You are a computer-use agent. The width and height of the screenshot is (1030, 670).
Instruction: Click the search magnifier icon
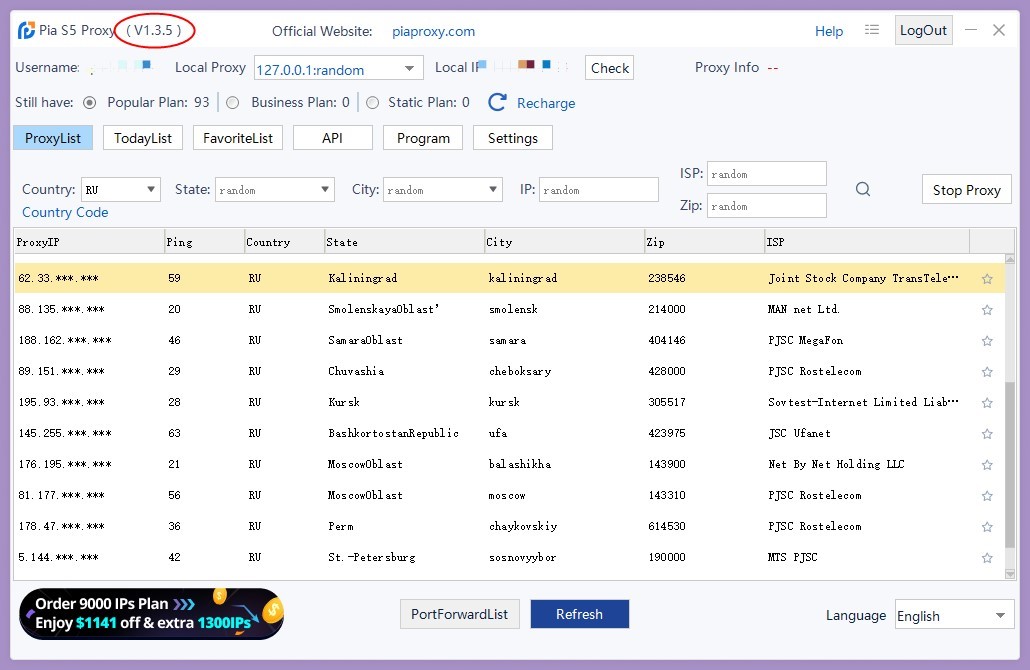tap(863, 190)
